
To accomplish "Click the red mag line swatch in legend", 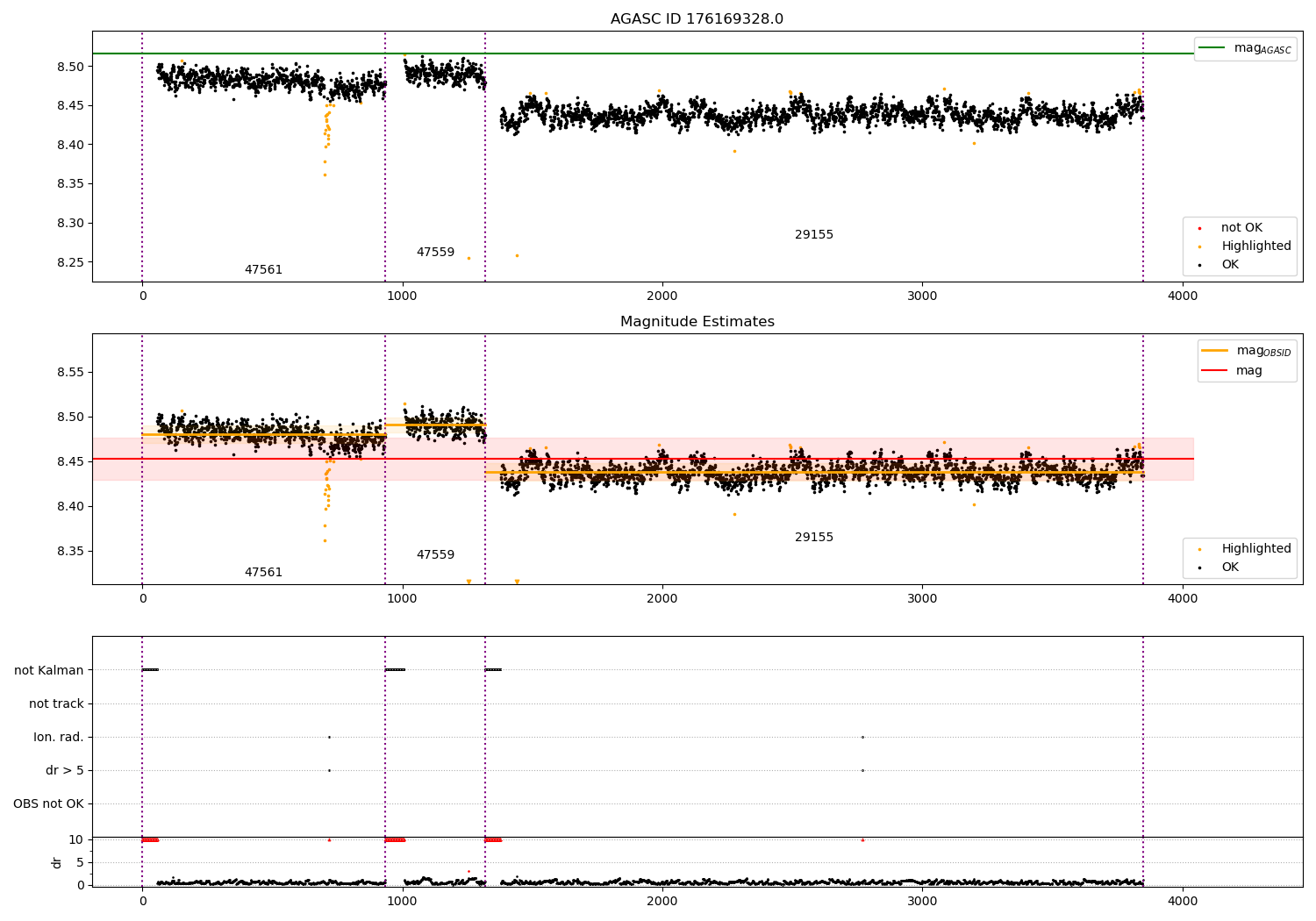I will (x=1214, y=370).
